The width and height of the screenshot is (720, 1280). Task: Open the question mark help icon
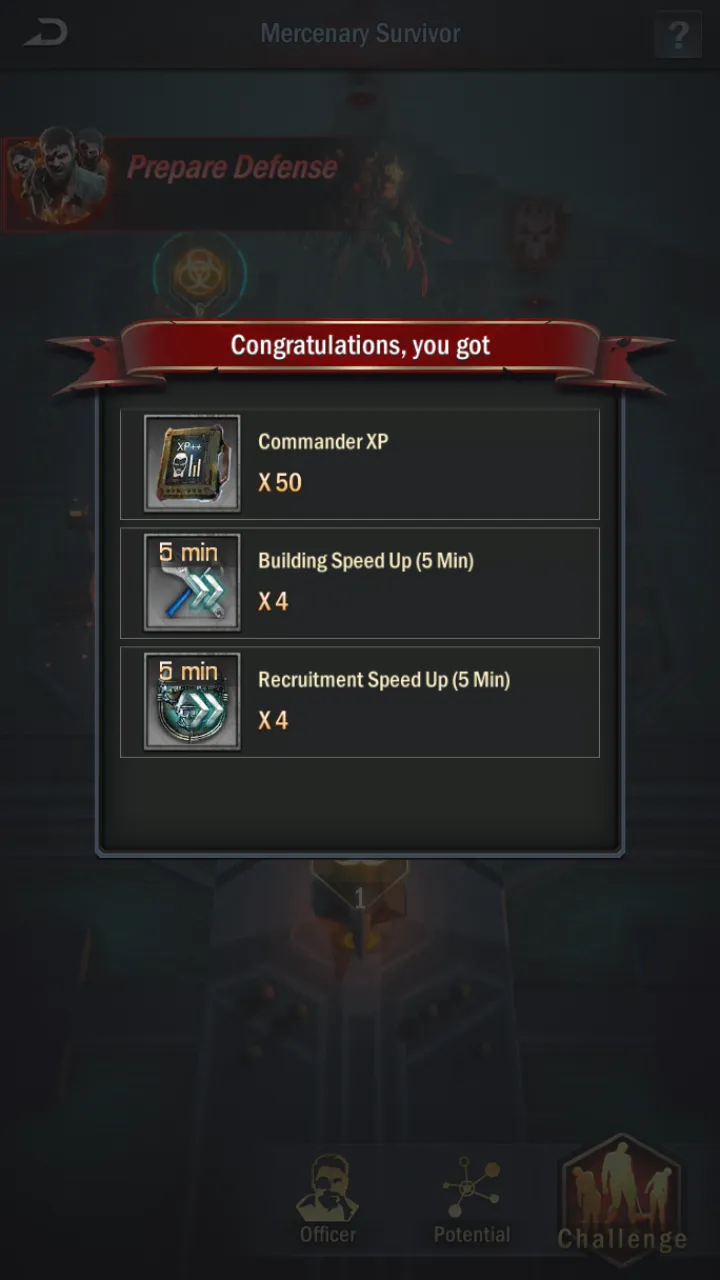coord(677,35)
